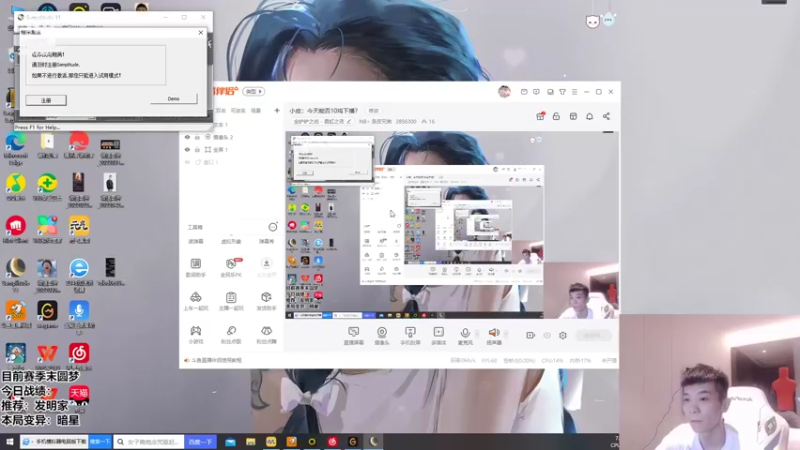800x450 pixels.
Task: Open the notification bell icon
Action: pyautogui.click(x=589, y=116)
